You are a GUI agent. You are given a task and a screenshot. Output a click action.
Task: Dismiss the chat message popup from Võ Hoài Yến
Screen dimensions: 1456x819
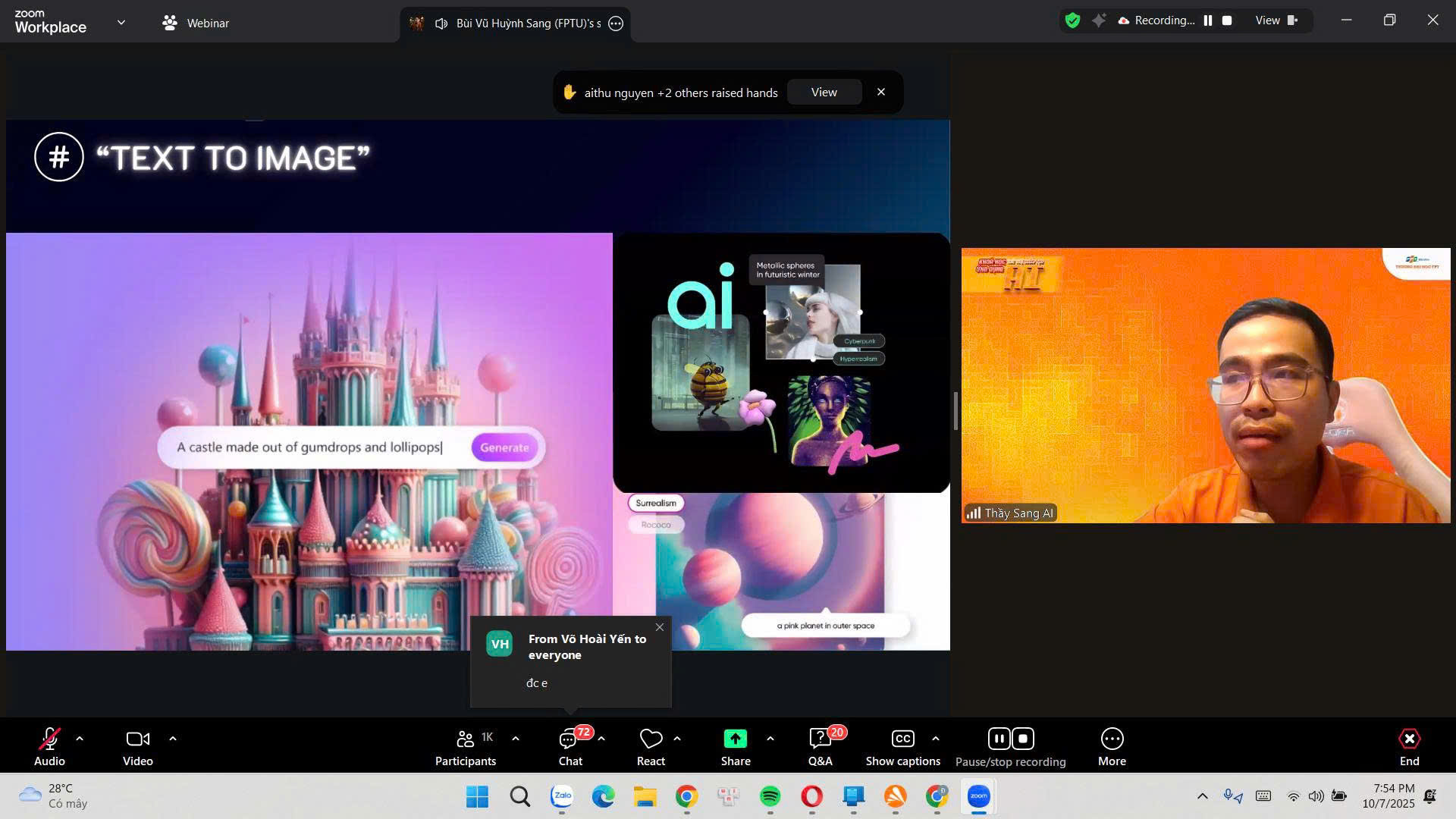pyautogui.click(x=660, y=627)
